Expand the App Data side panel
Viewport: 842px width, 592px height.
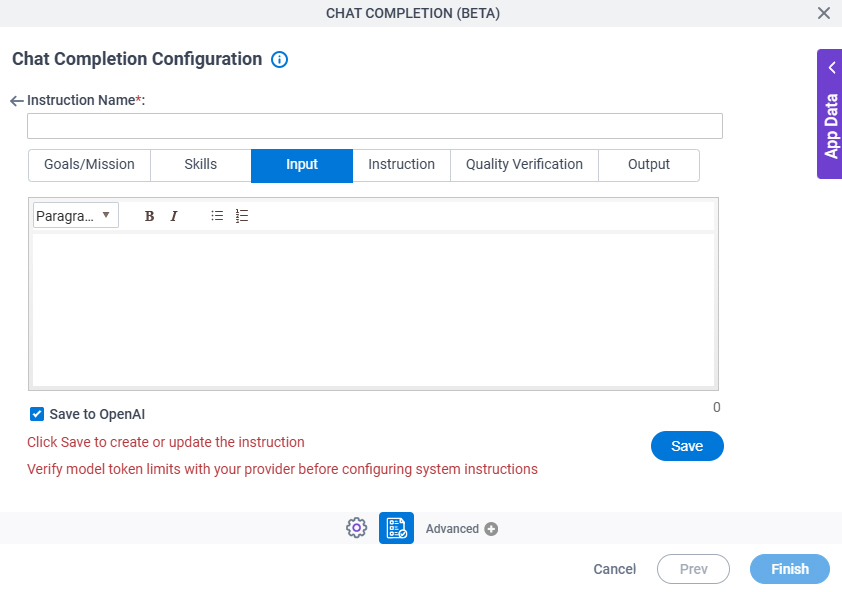coord(830,114)
